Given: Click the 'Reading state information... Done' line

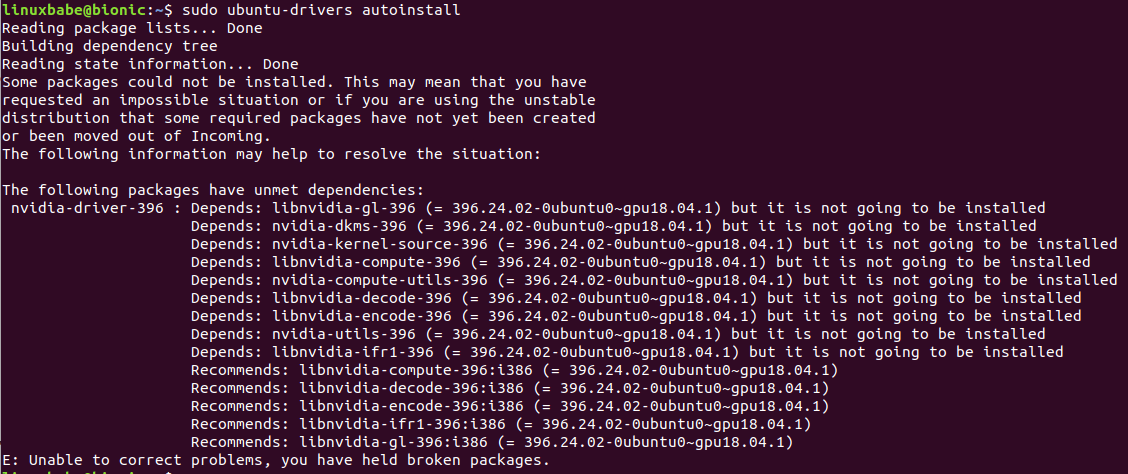Looking at the screenshot, I should 150,64.
